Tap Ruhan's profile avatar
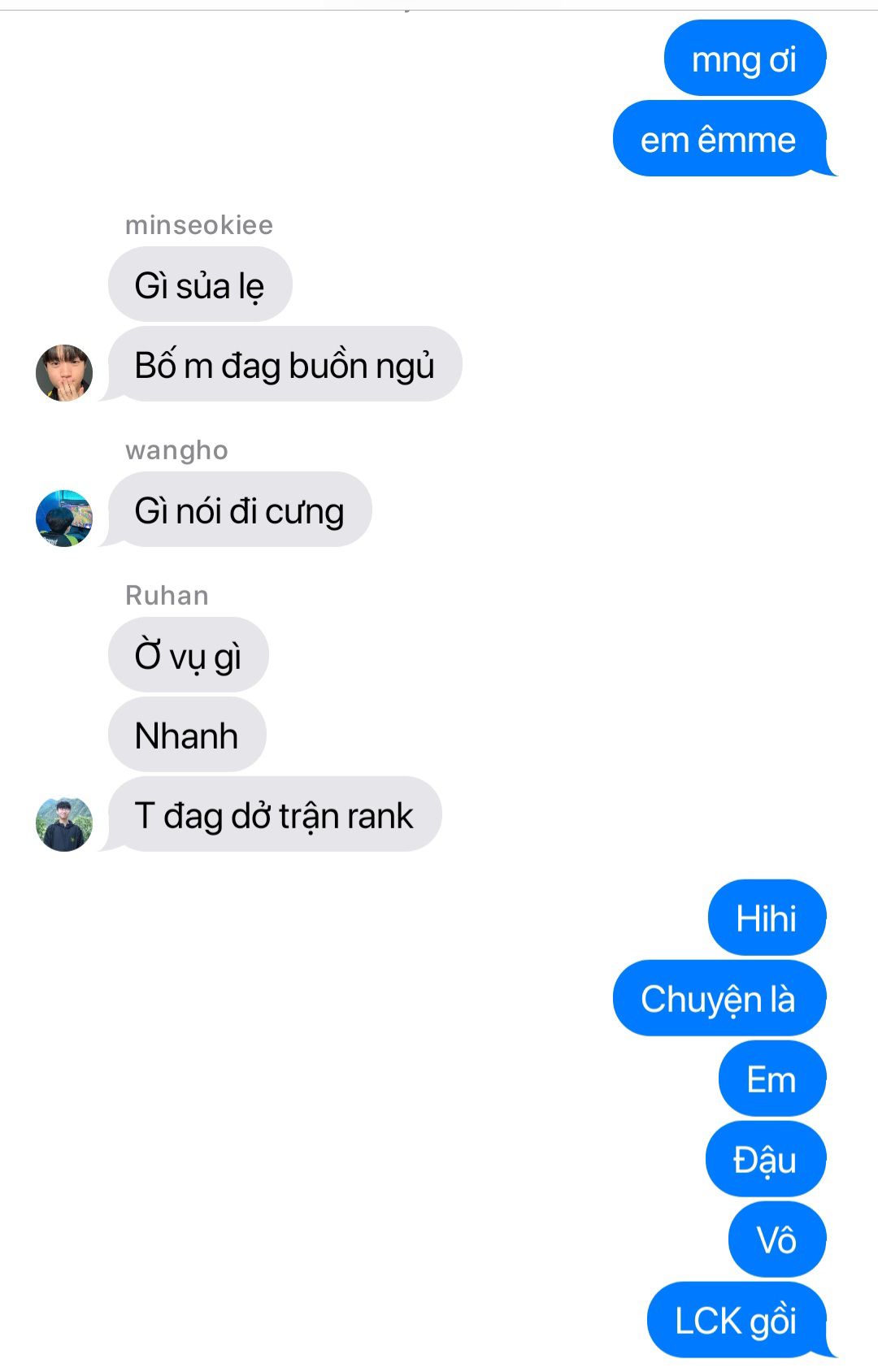This screenshot has width=878, height=1372. point(64,823)
